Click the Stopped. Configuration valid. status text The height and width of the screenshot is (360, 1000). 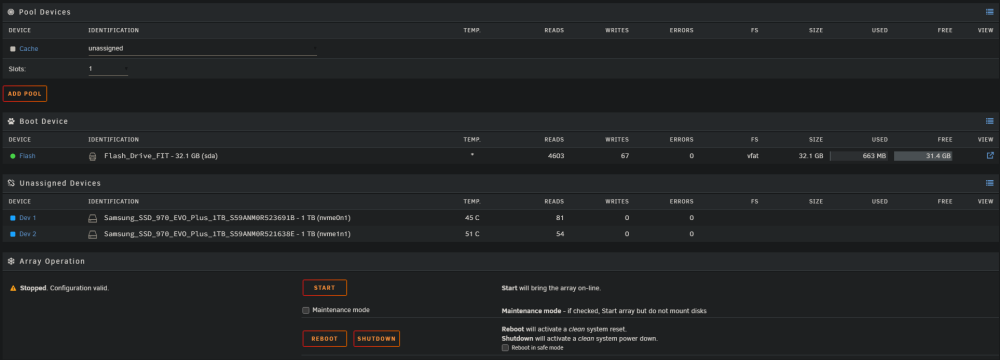tap(64, 289)
